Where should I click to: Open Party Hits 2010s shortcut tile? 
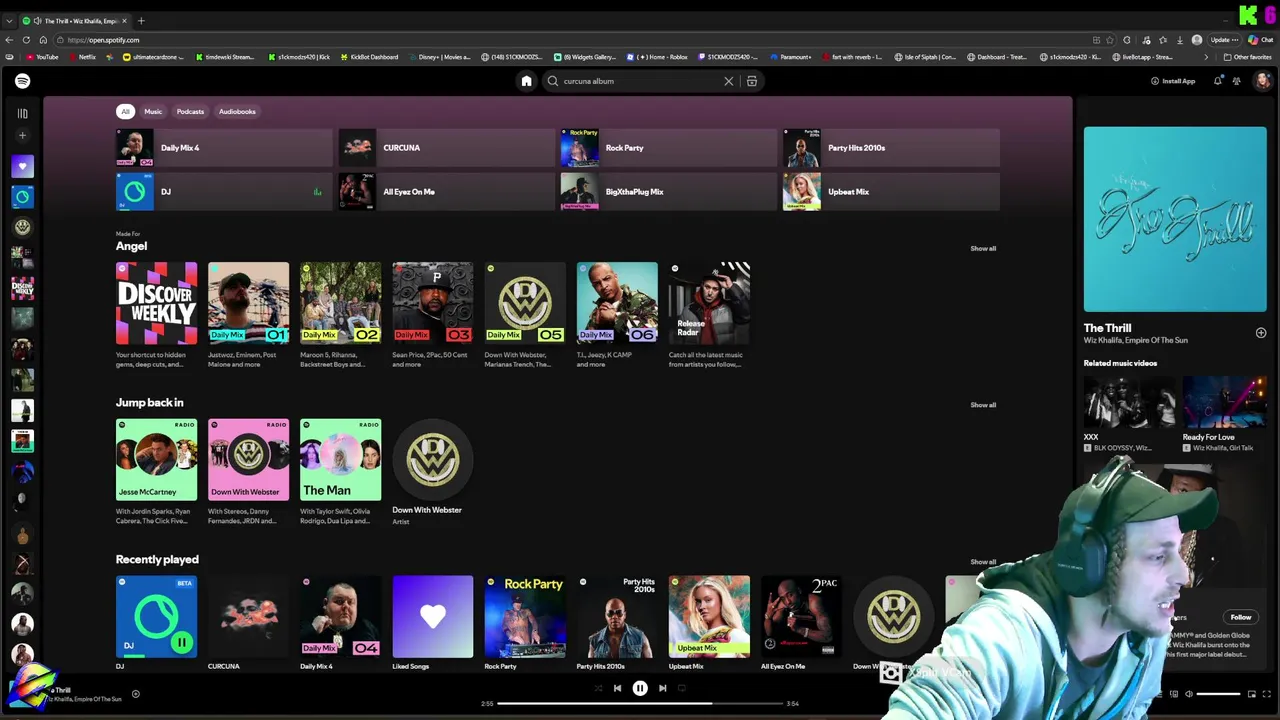(x=890, y=148)
